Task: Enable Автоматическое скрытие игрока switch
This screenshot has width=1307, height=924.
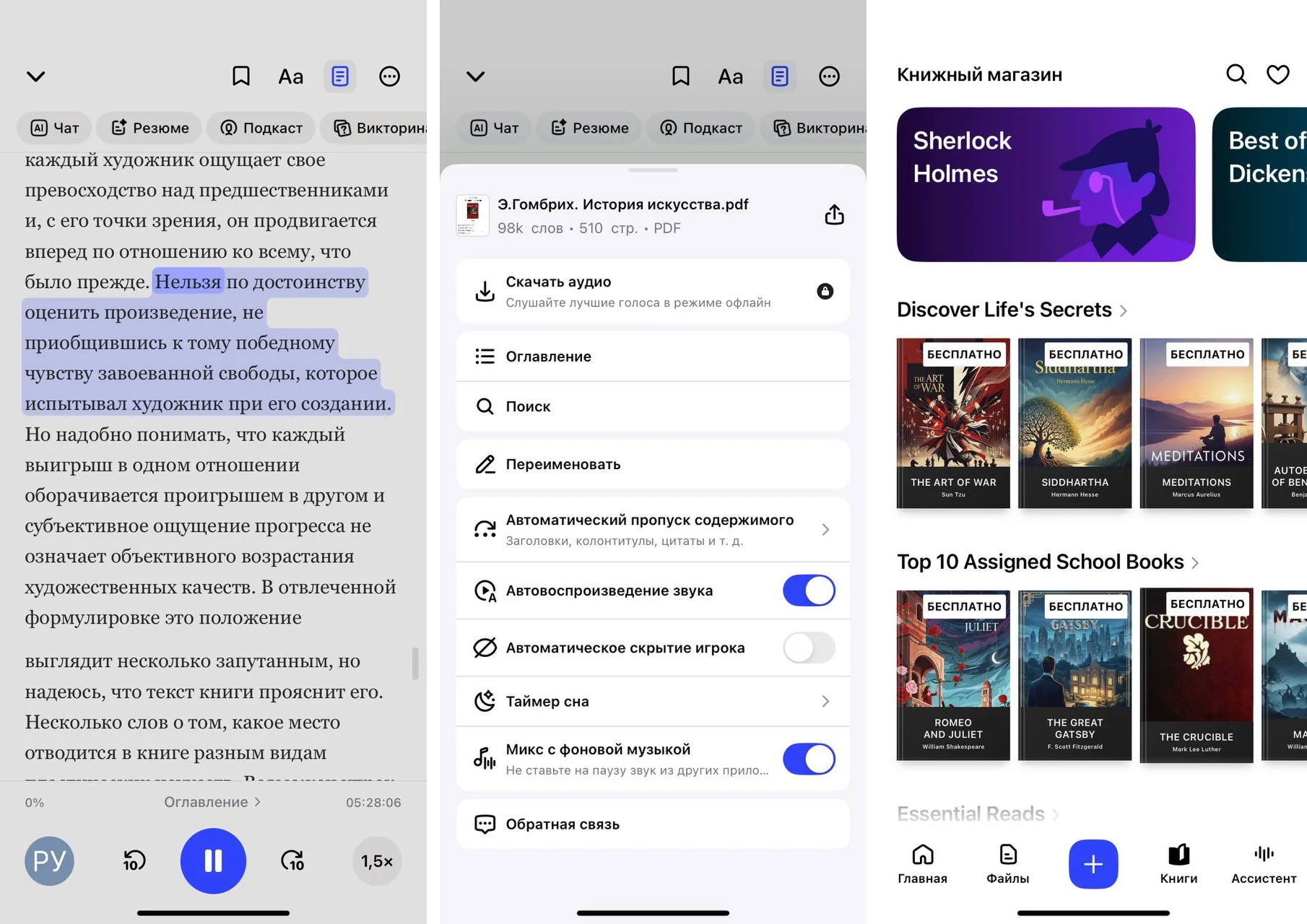Action: pos(808,648)
